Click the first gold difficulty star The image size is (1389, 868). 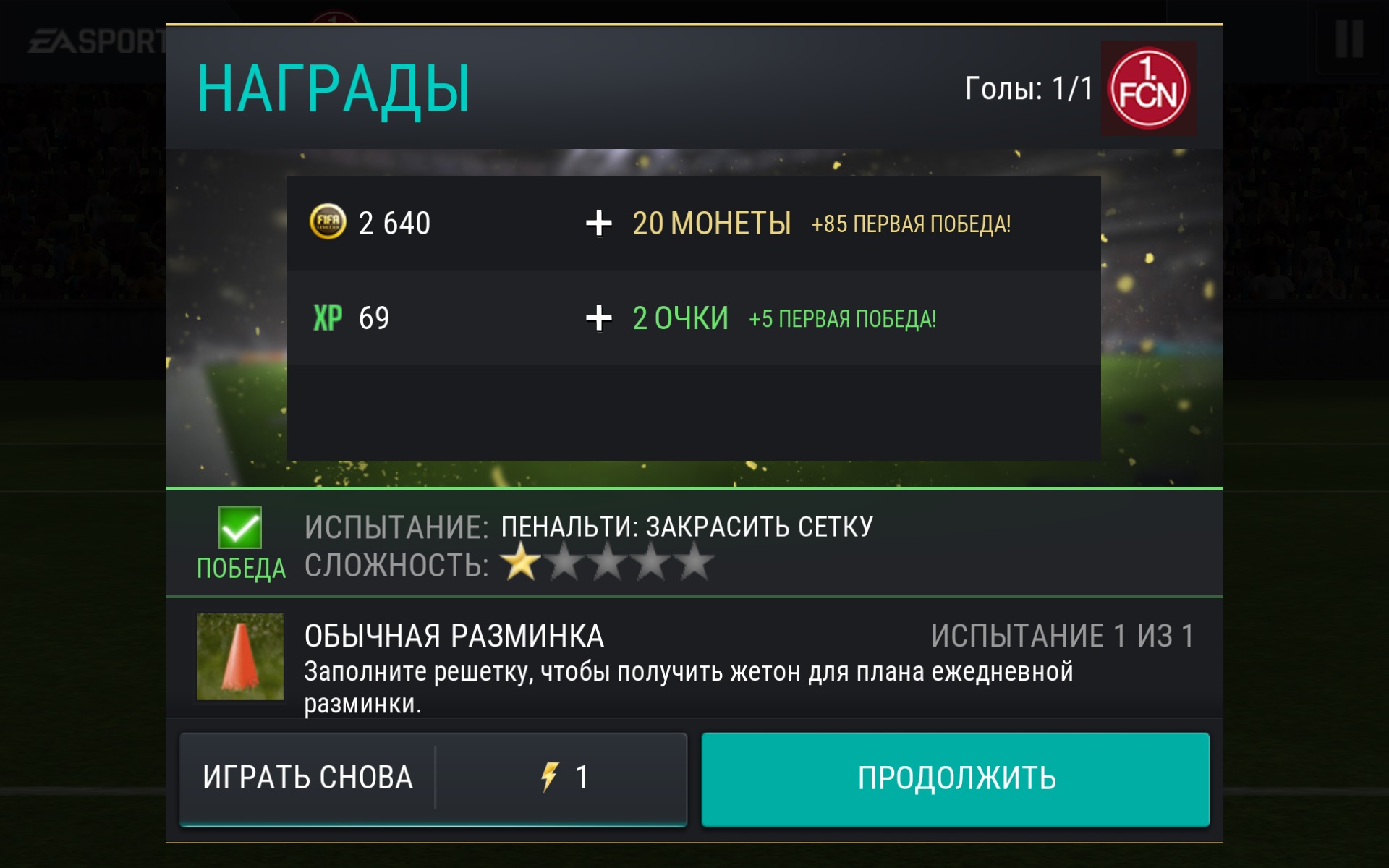tap(520, 562)
